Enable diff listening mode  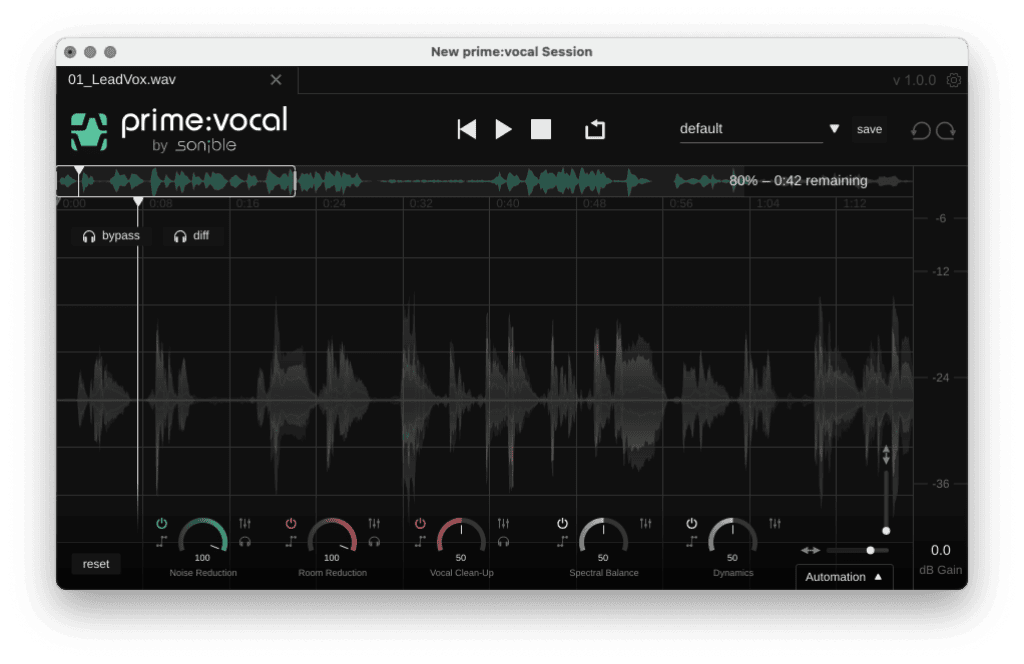pos(191,236)
